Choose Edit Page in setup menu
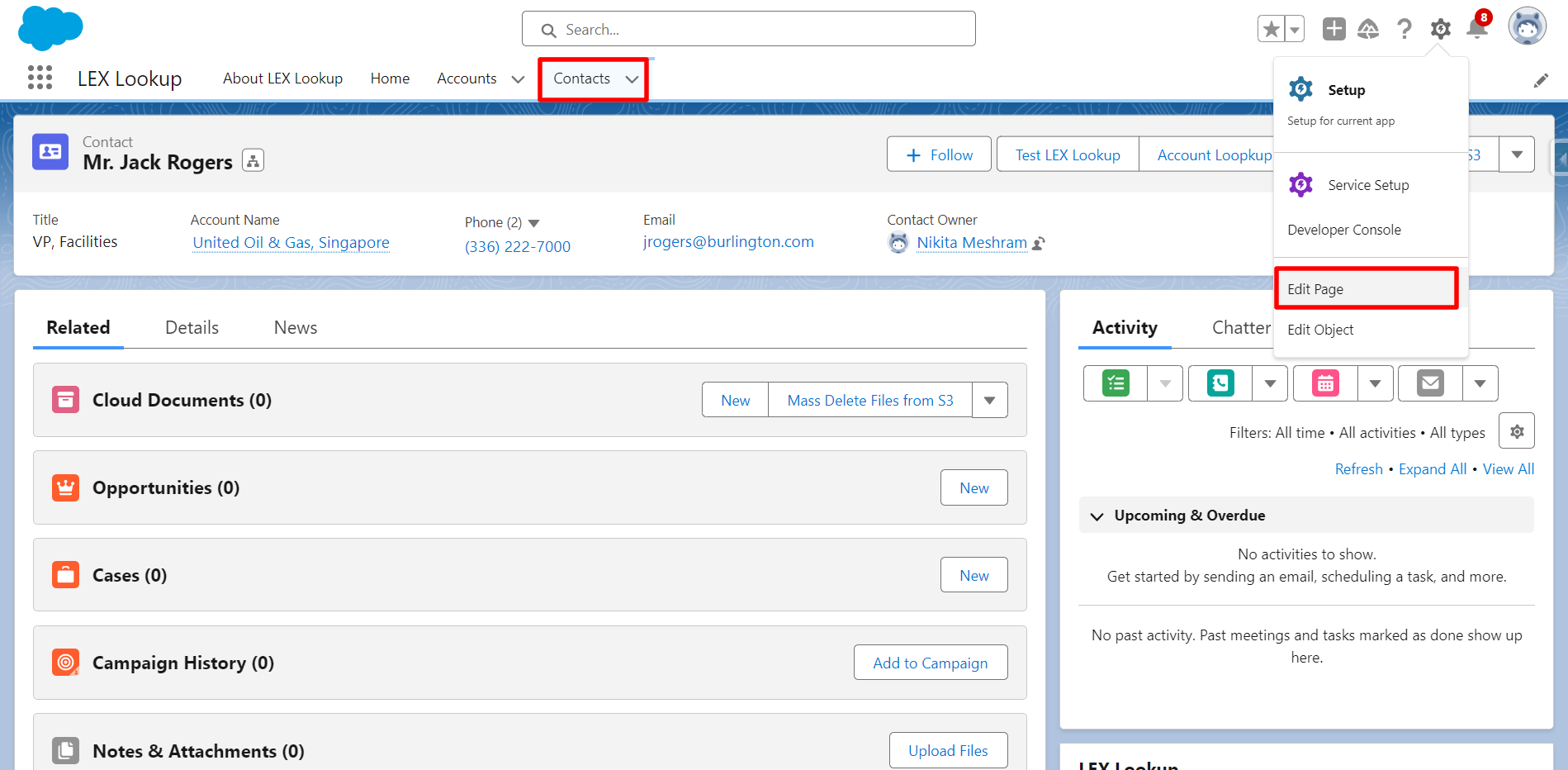 click(x=1366, y=288)
